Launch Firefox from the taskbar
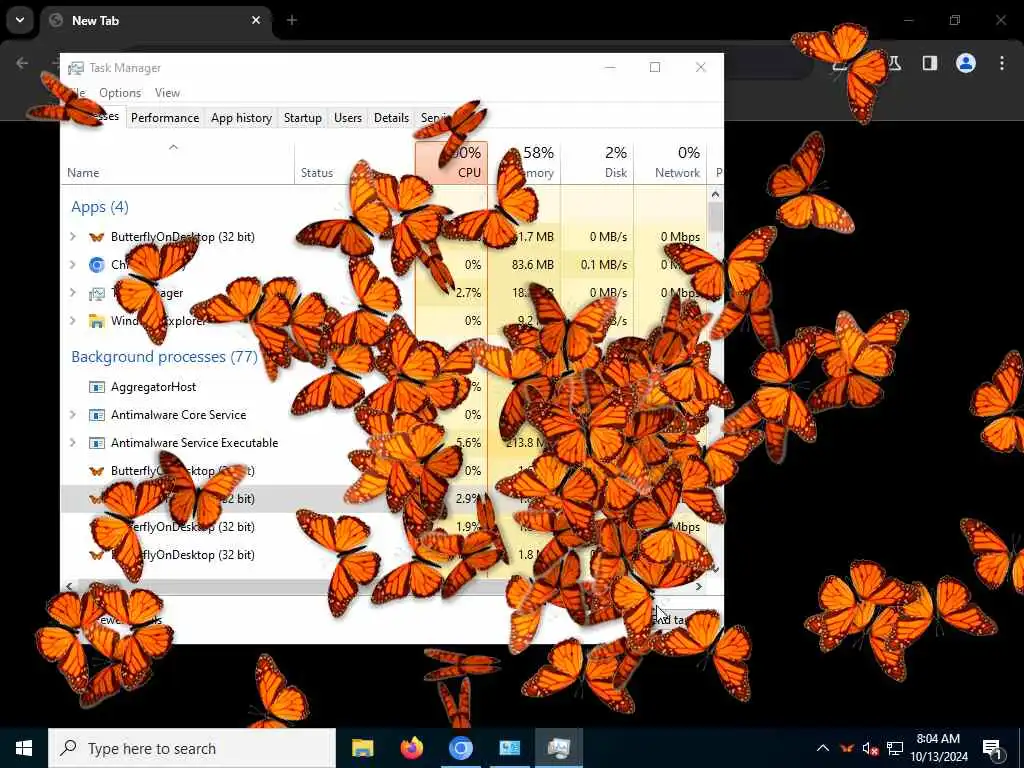The image size is (1024, 768). click(411, 748)
